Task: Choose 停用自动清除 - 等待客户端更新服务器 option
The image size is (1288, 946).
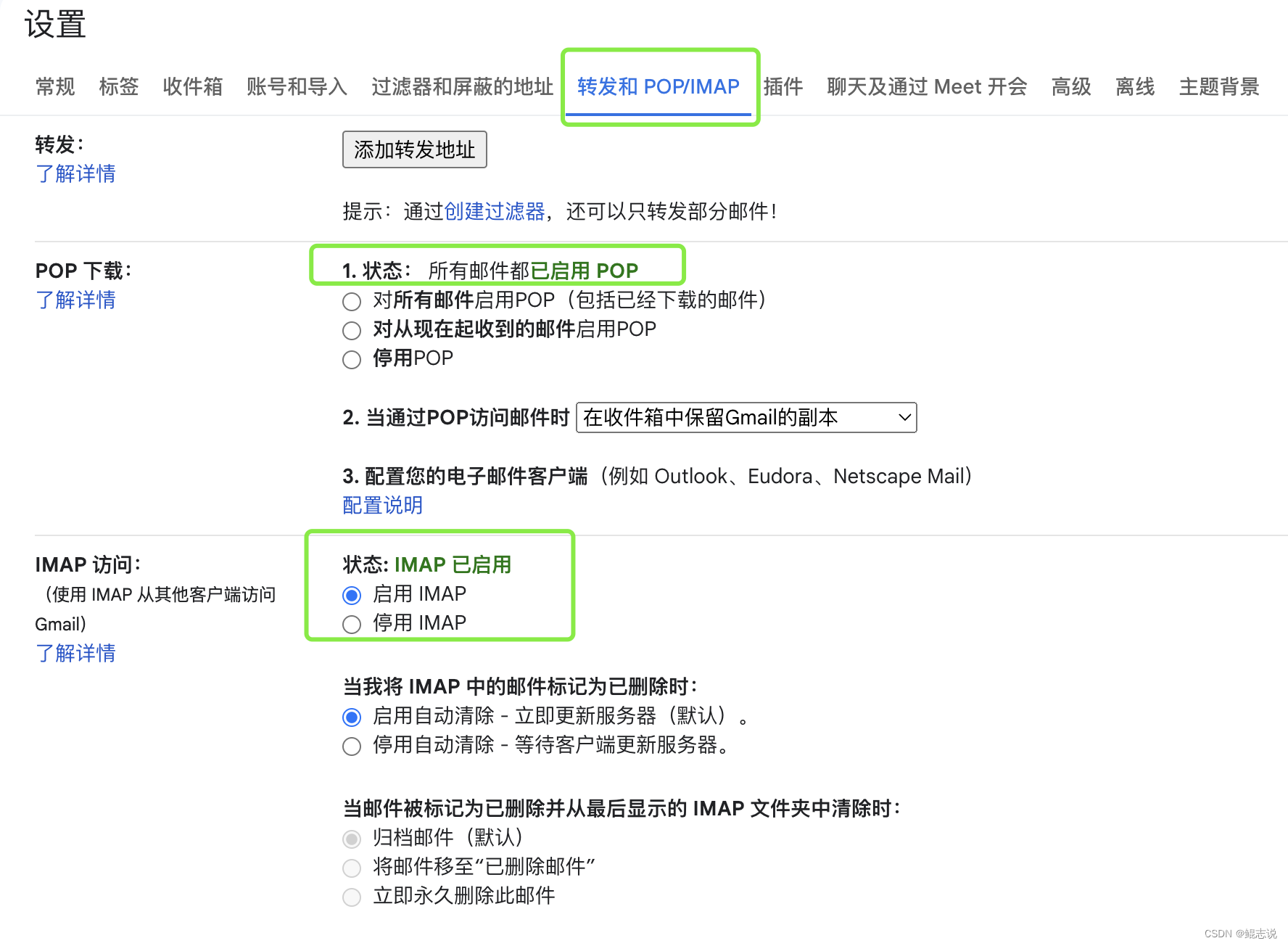Action: point(352,746)
